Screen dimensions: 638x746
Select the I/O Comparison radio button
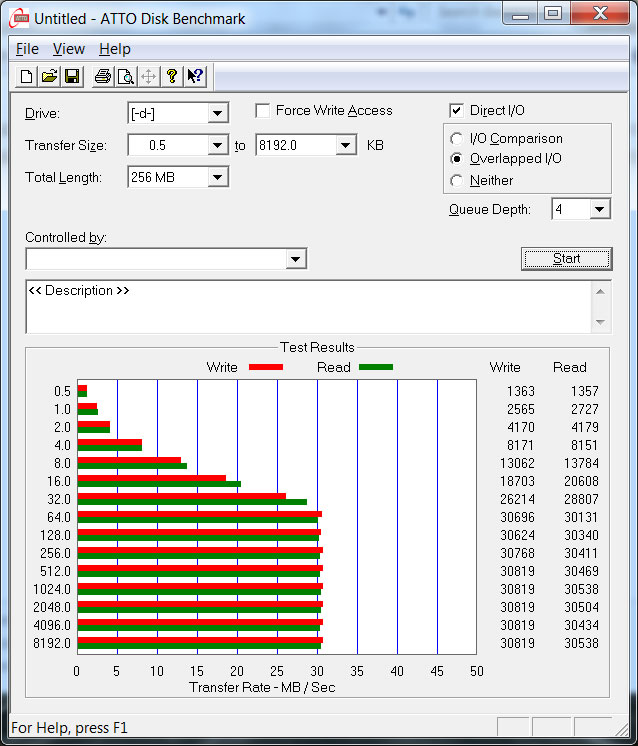tap(456, 138)
